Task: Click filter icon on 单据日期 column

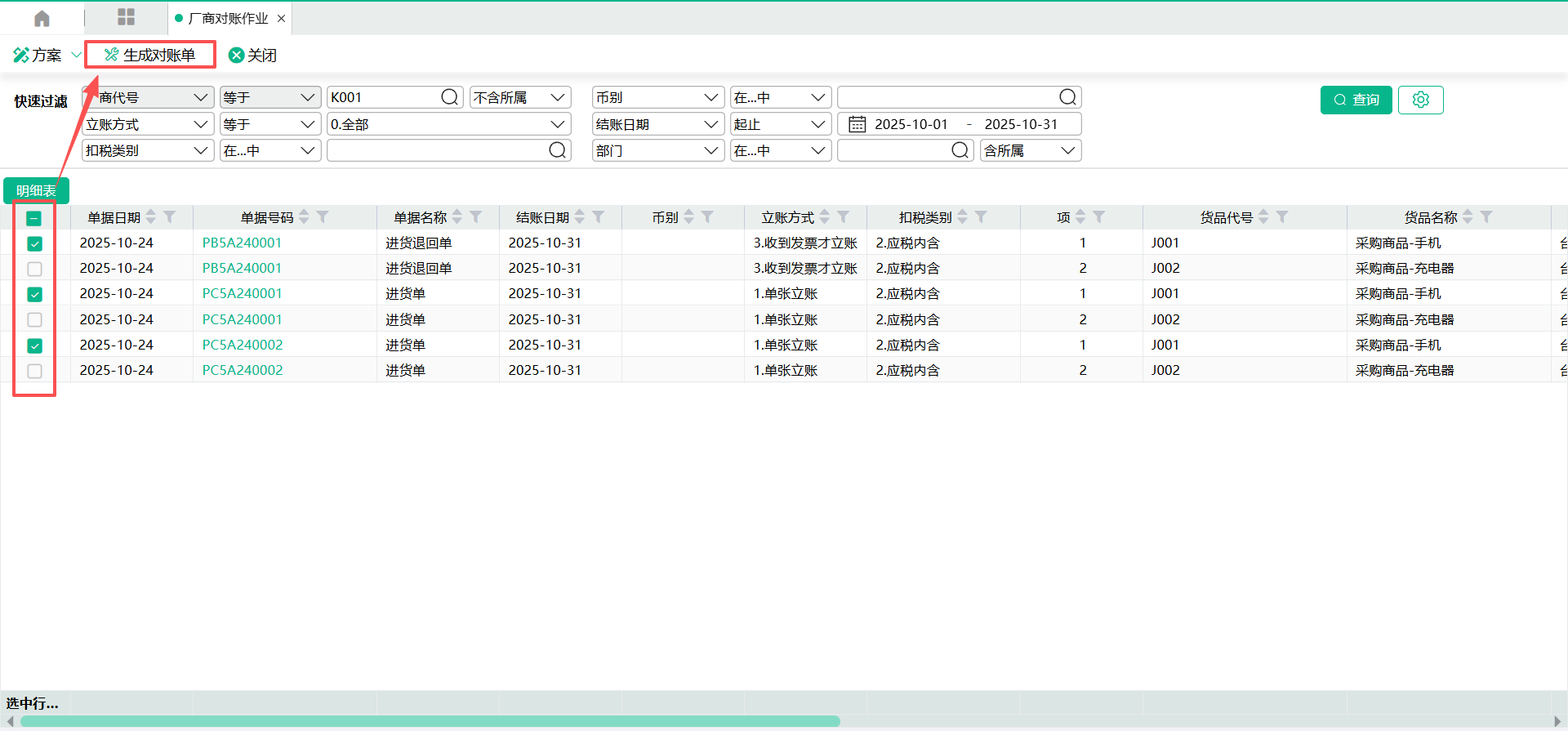Action: tap(170, 217)
